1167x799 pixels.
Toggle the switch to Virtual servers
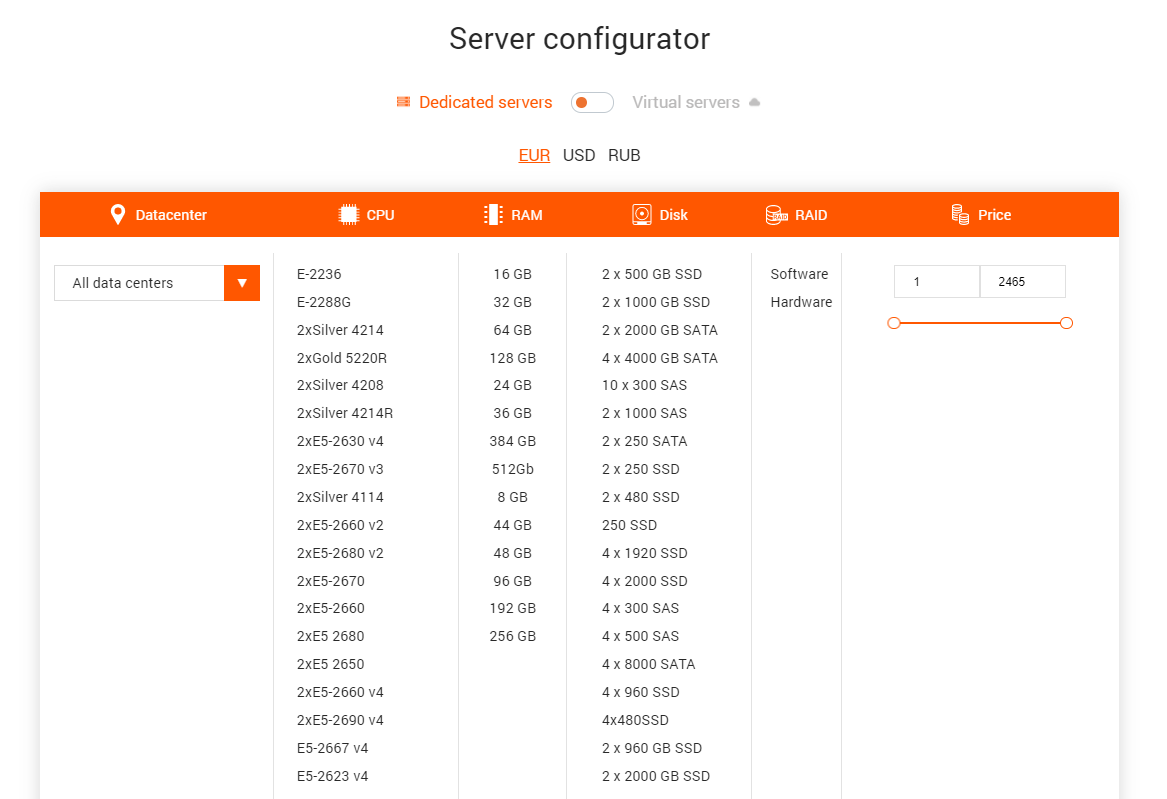592,102
